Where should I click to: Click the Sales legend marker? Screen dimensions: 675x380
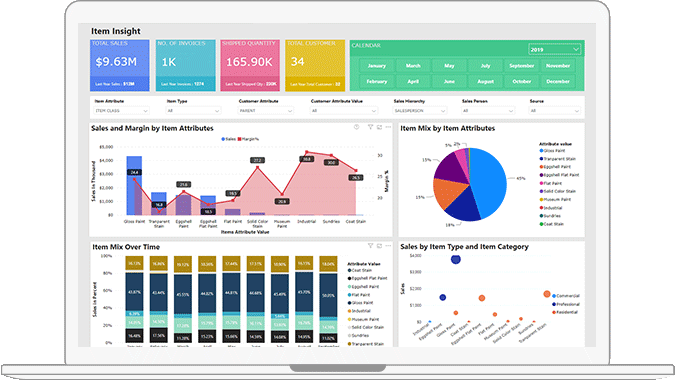click(223, 139)
